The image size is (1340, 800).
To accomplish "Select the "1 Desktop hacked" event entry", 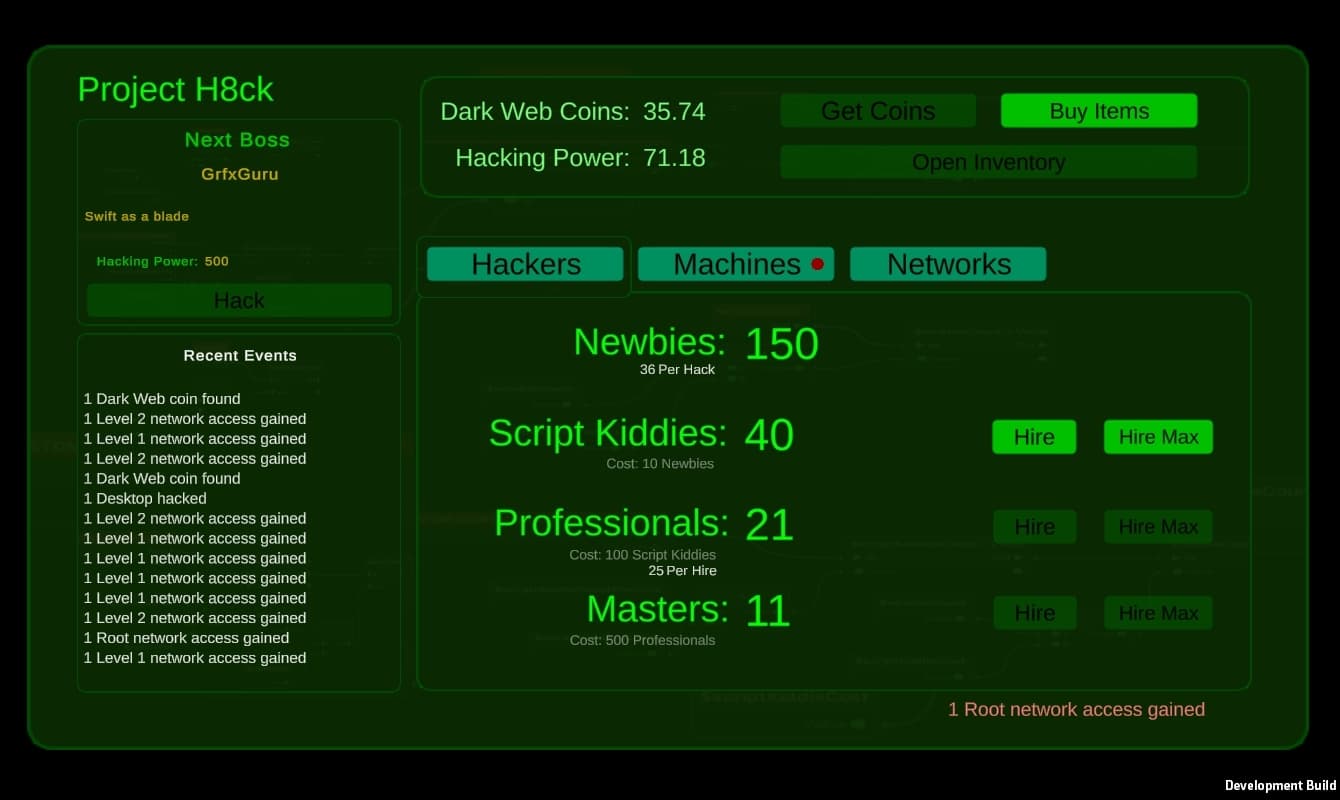I will 145,498.
